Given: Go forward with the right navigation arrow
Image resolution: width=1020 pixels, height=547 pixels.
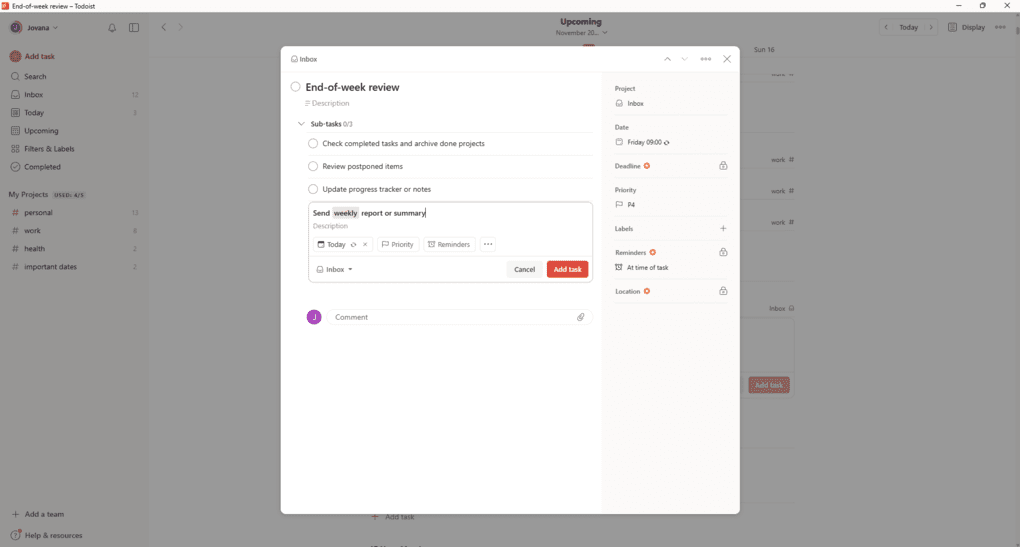Looking at the screenshot, I should click(181, 27).
